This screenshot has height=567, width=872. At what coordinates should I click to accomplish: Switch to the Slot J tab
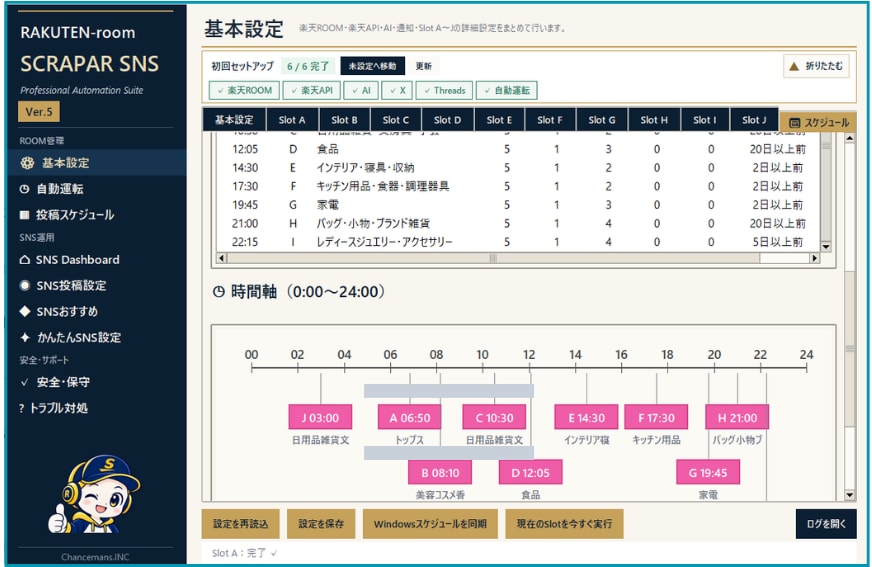click(x=754, y=120)
